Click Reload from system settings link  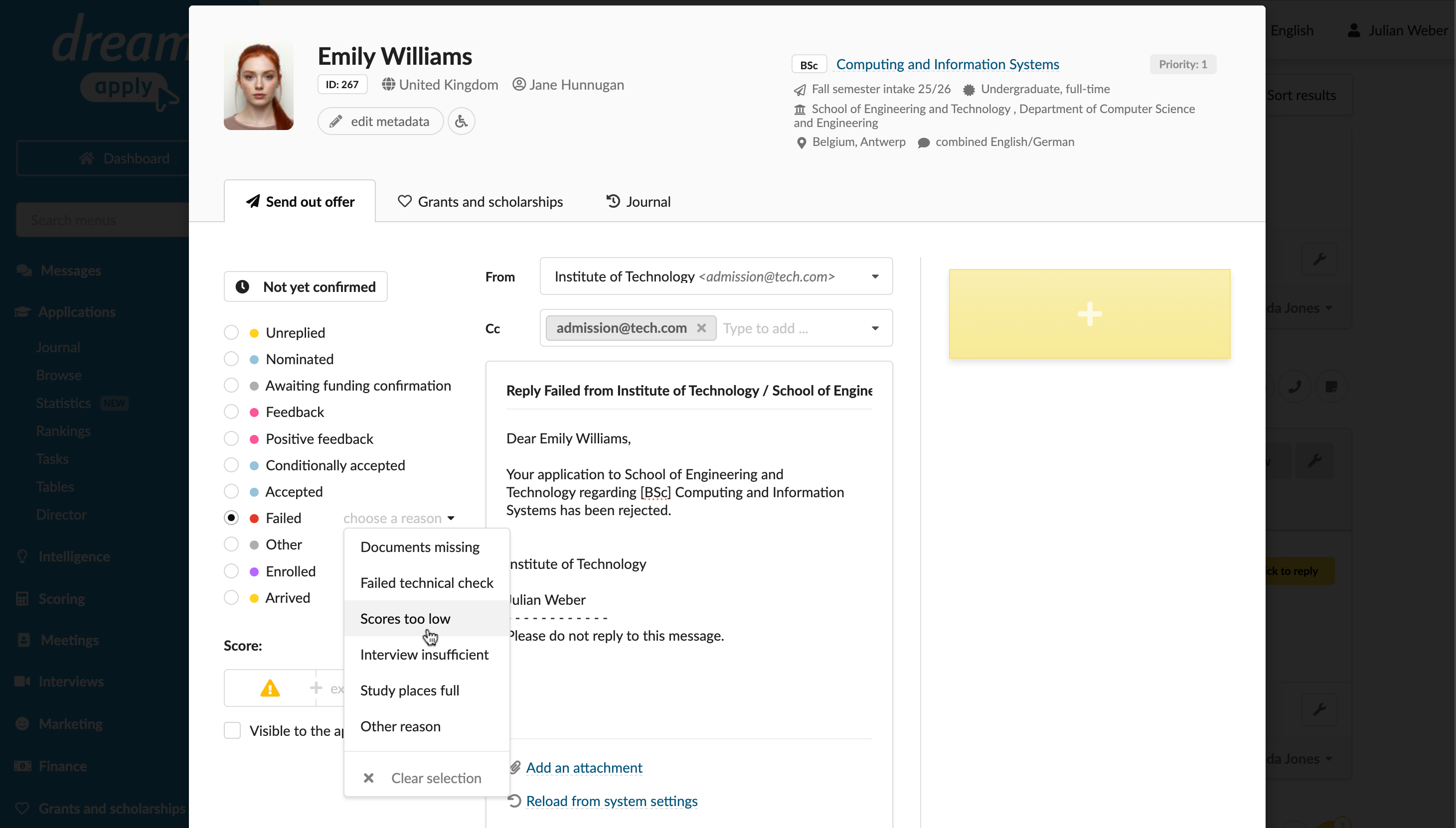click(612, 801)
